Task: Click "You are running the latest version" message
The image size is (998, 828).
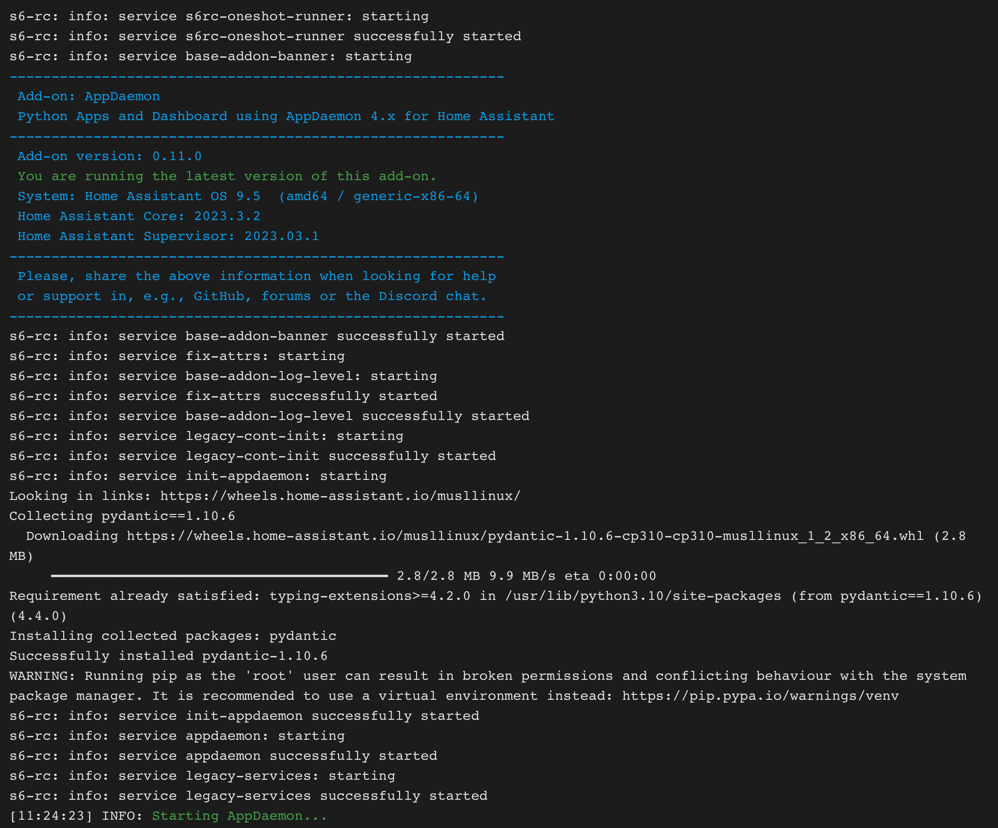Action: [227, 176]
